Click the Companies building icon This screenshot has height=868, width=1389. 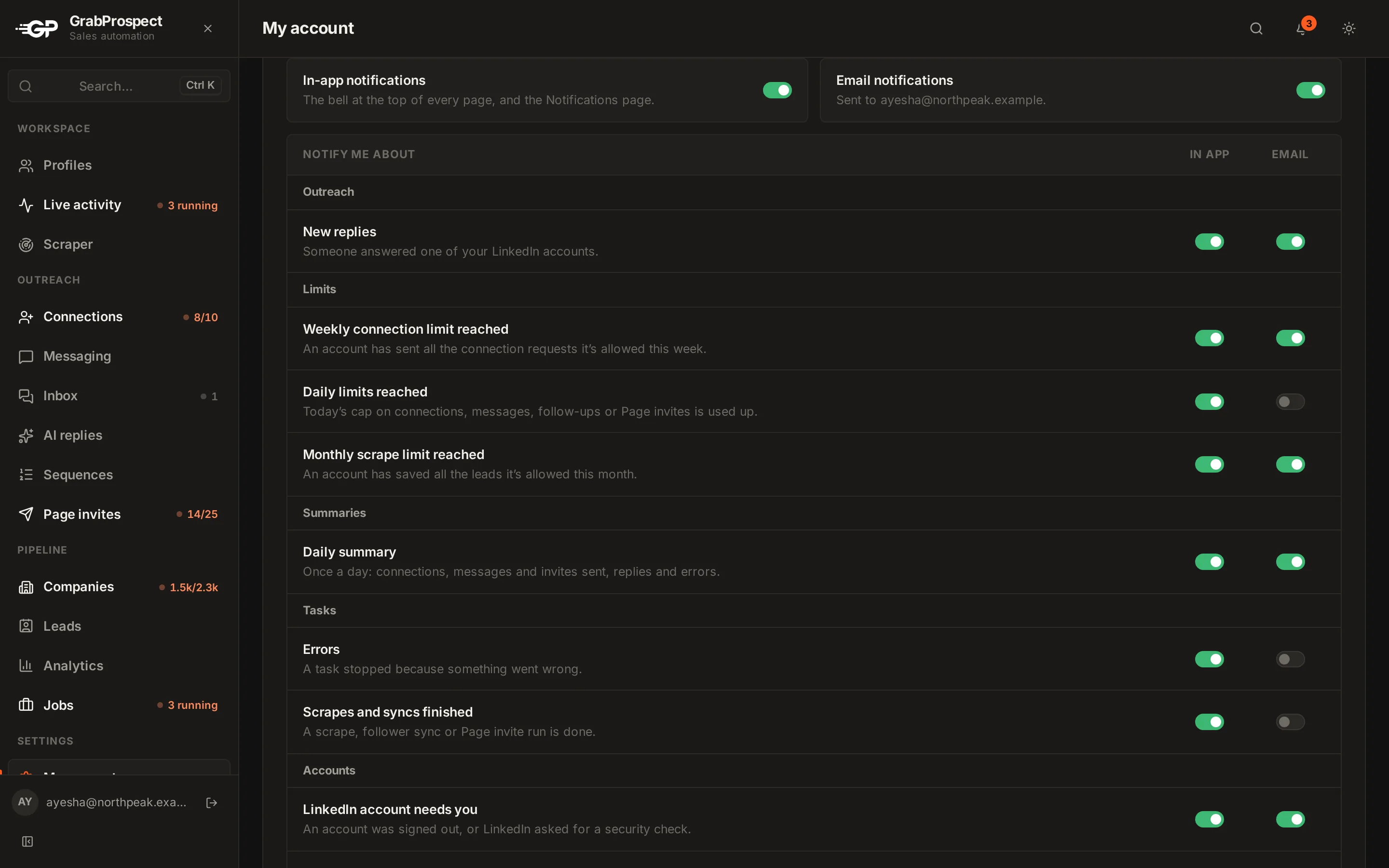pos(26,587)
